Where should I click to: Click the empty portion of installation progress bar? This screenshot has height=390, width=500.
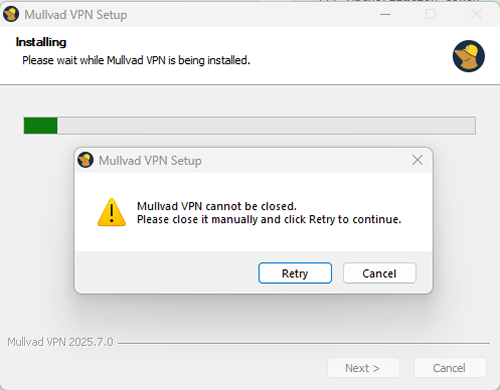coord(266,126)
